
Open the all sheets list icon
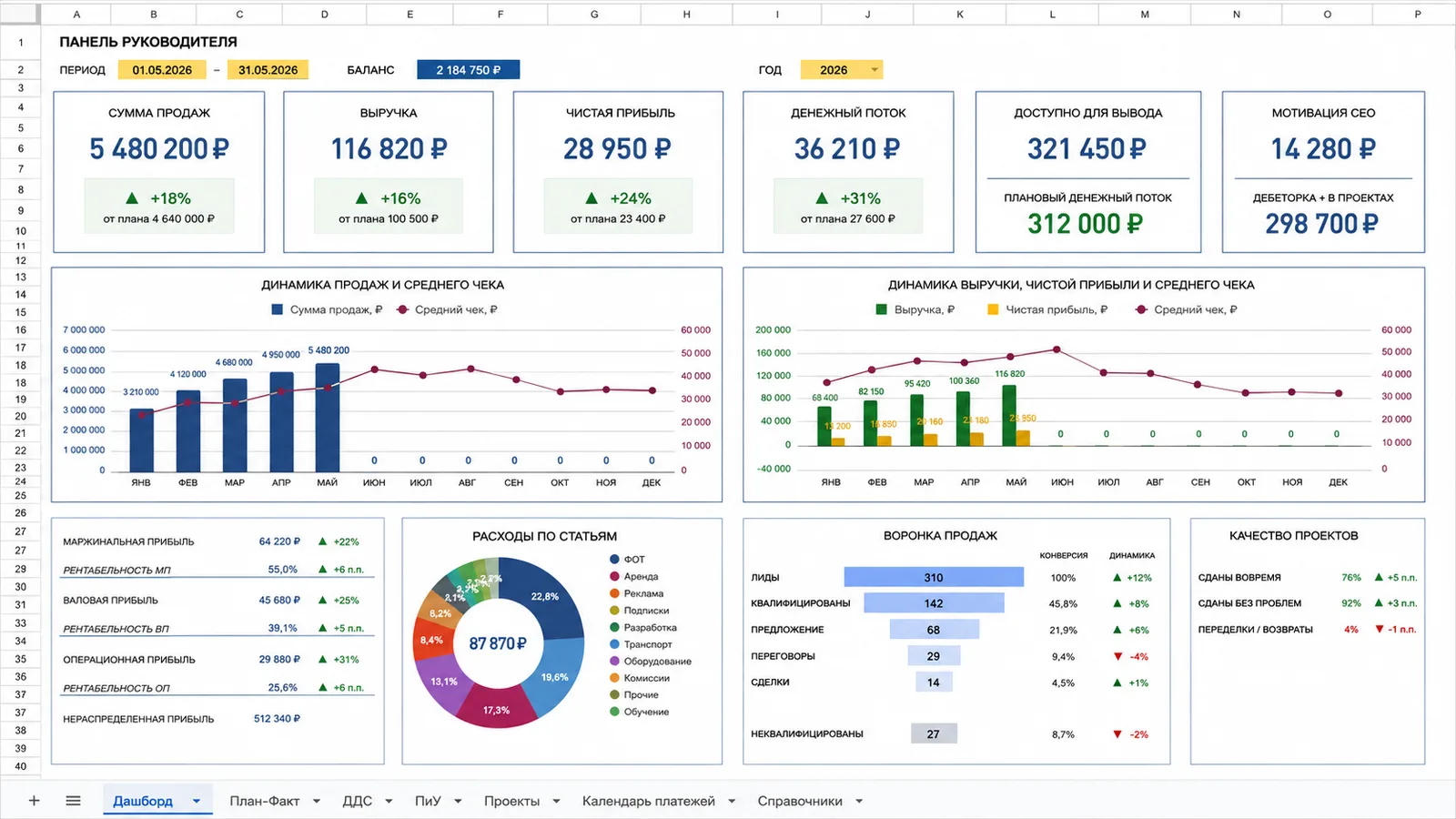pos(74,801)
